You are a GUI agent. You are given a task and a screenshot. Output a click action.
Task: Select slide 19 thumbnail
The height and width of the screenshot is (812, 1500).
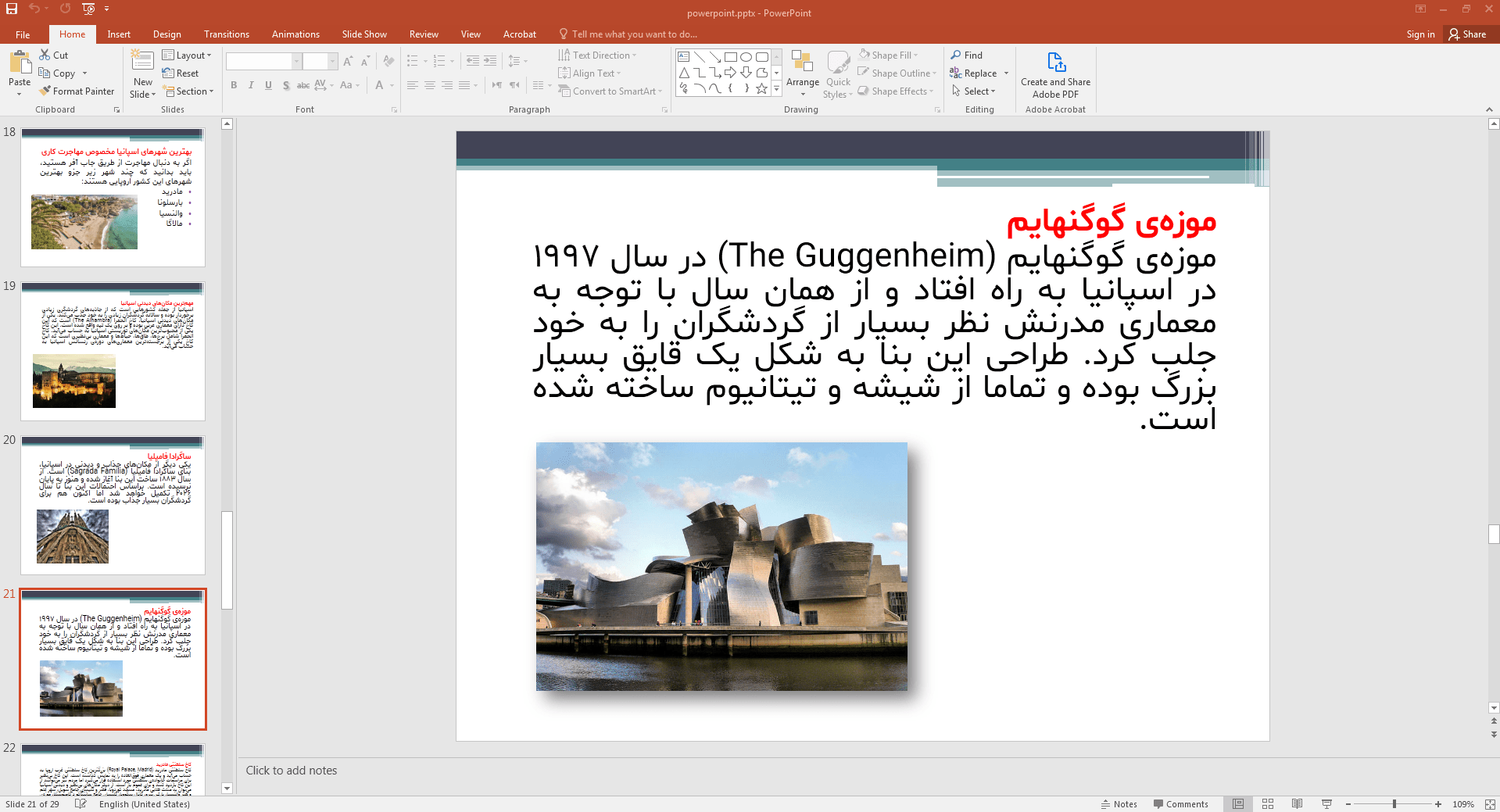coord(113,352)
